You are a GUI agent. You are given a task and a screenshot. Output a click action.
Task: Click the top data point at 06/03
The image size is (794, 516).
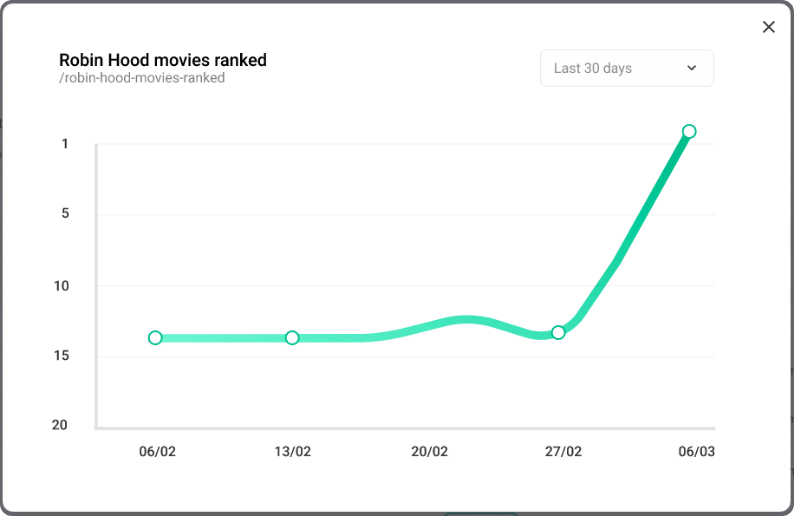tap(689, 131)
